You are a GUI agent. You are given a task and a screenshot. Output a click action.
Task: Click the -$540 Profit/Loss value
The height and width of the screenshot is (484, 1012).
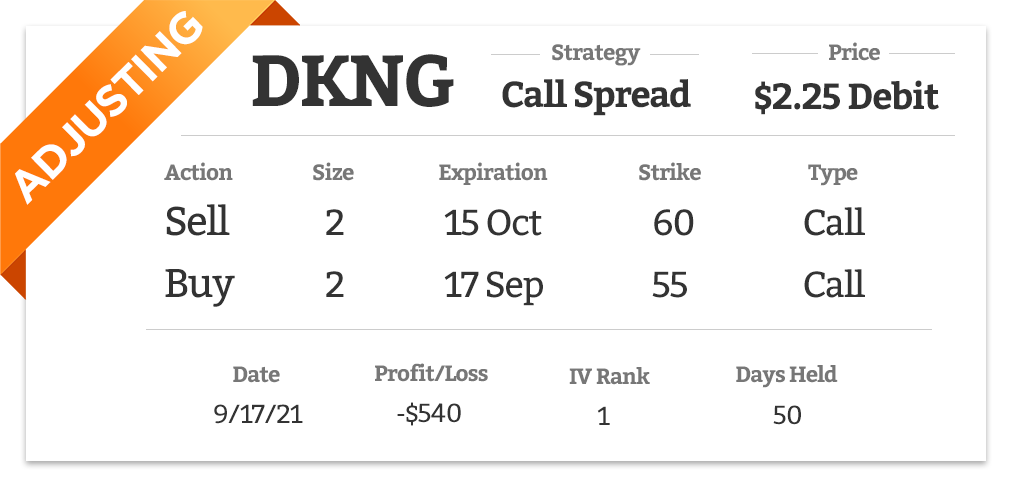click(x=429, y=413)
